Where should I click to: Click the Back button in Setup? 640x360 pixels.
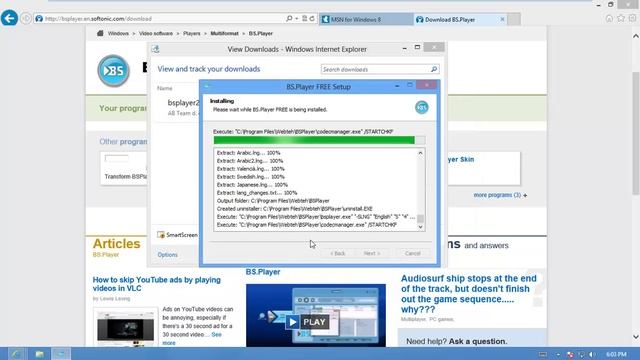[338, 253]
